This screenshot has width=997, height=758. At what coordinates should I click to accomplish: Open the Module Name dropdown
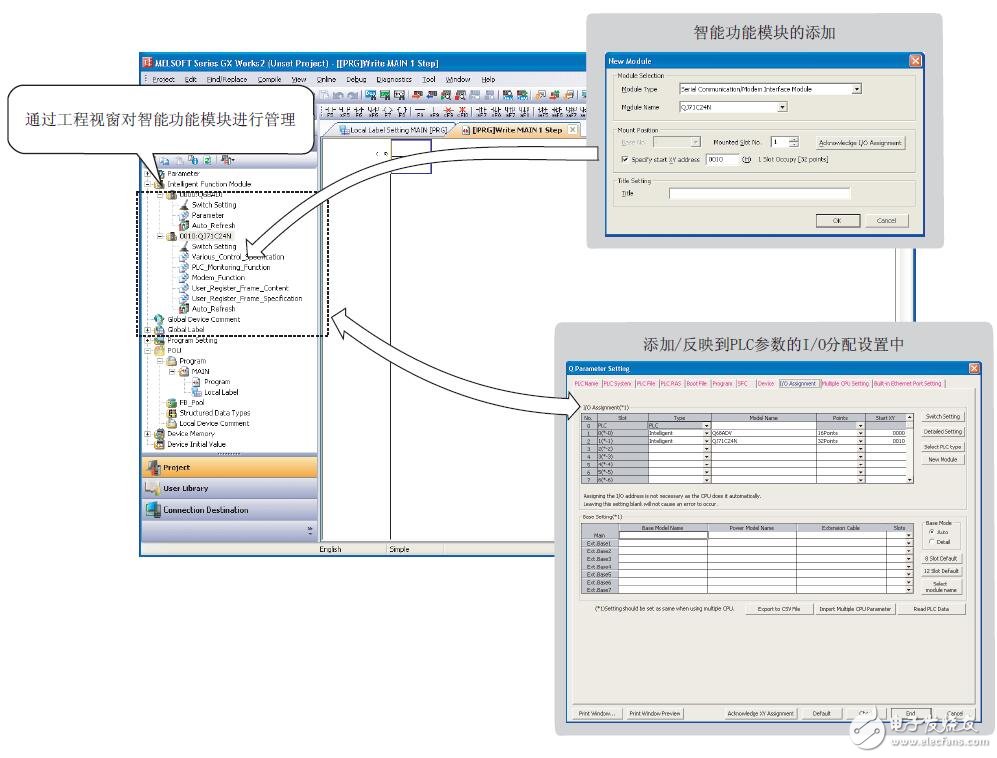tap(782, 107)
